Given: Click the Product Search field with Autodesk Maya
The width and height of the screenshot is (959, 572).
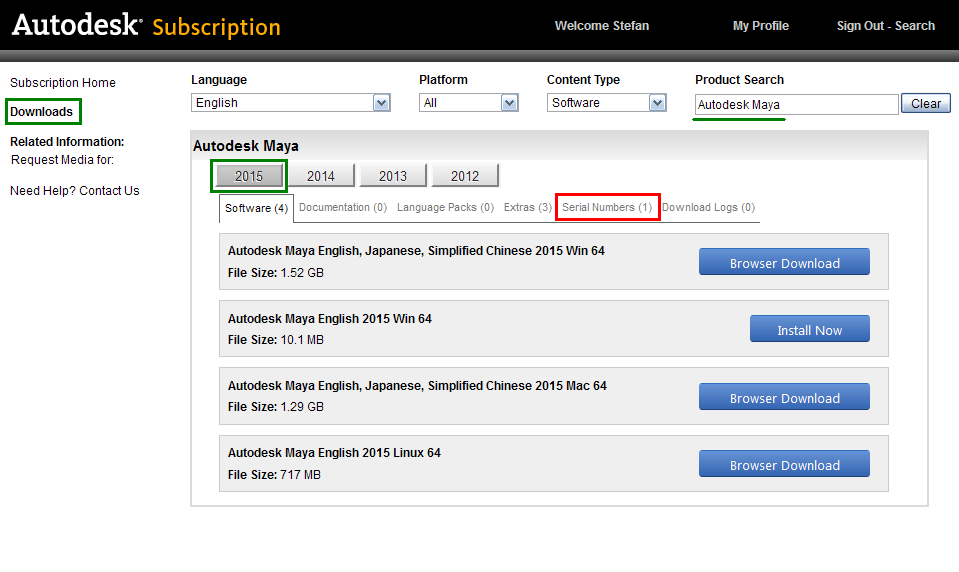Looking at the screenshot, I should (x=796, y=105).
